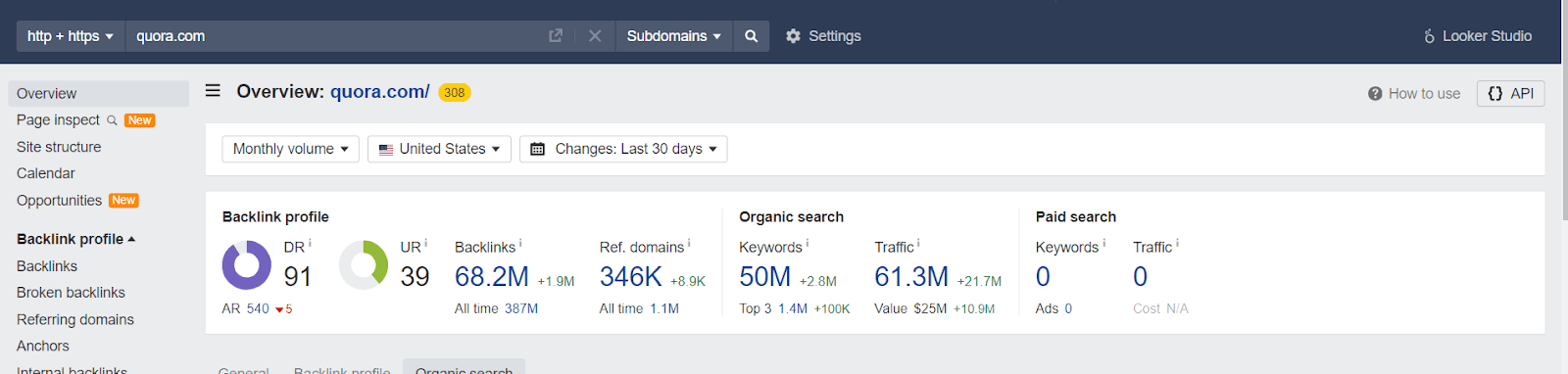1568x374 pixels.
Task: Go to Broken backlinks in sidebar
Action: (71, 293)
